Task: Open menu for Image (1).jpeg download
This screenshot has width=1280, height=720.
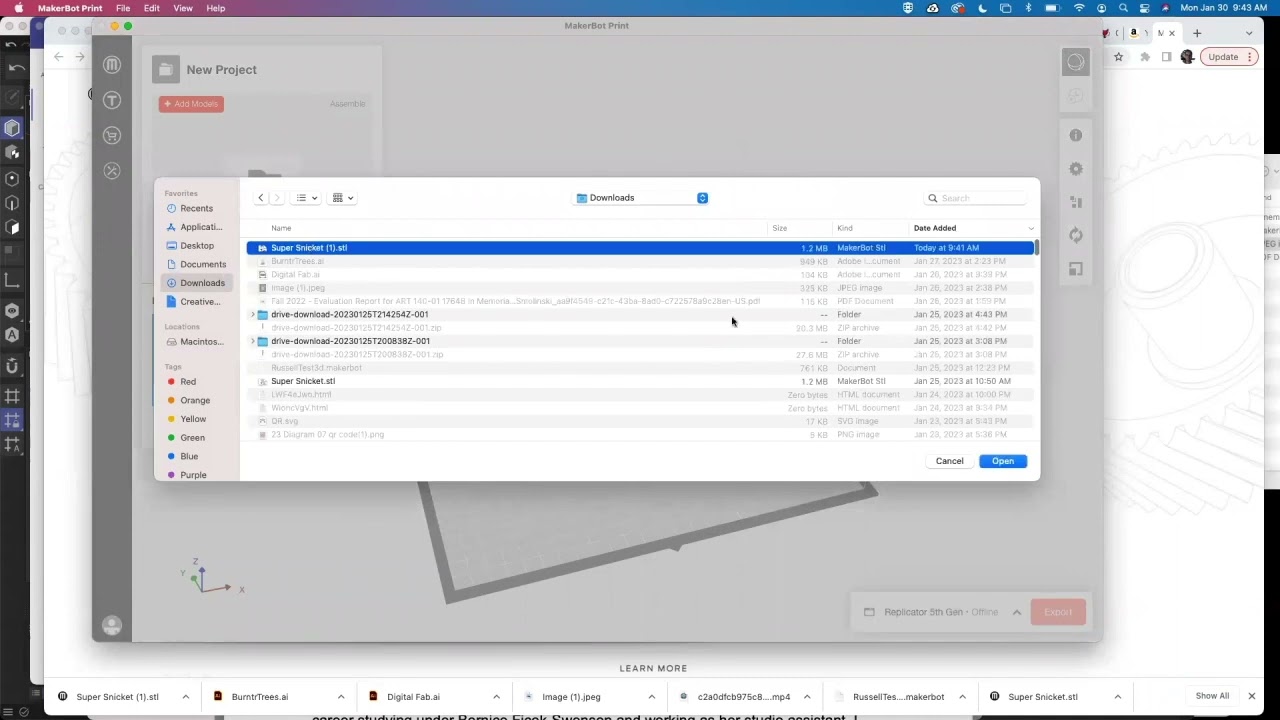Action: [x=652, y=697]
